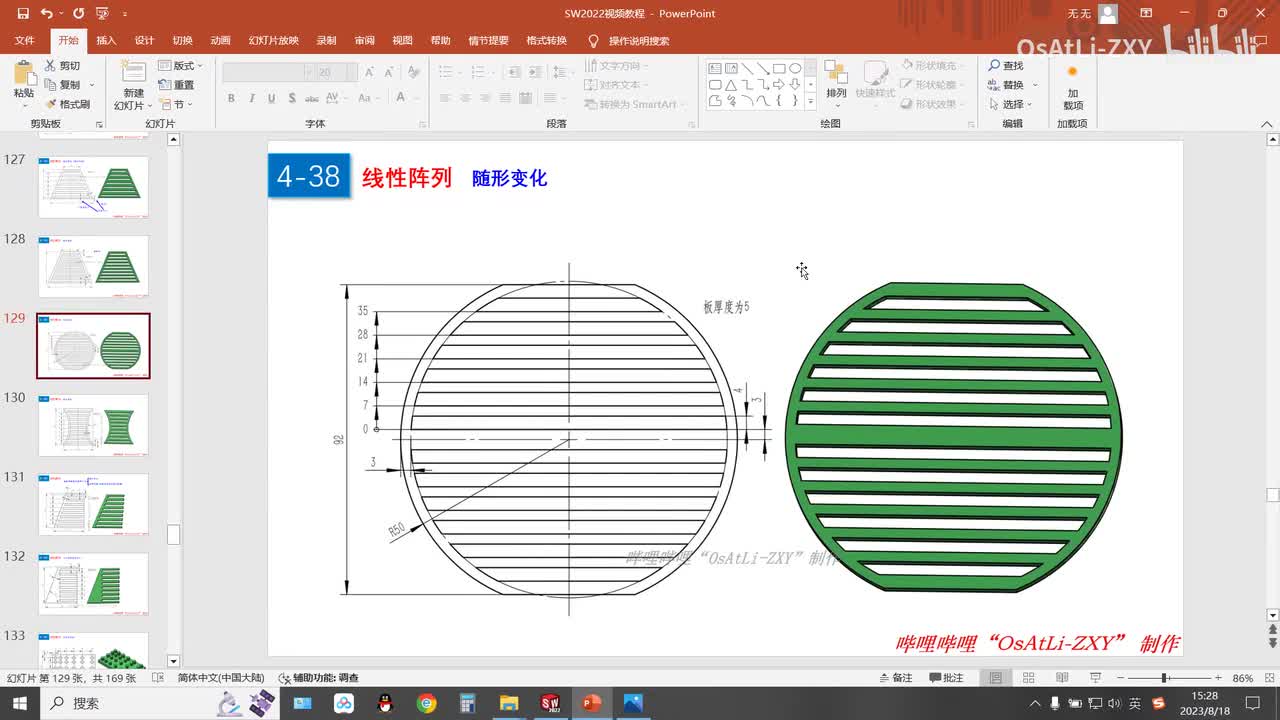Switch to Reading view icon

(1061, 678)
